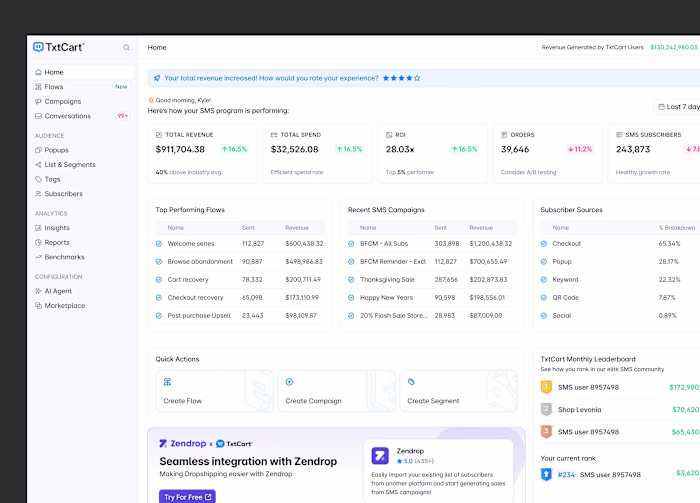Click the Try For Free button

pos(187,497)
